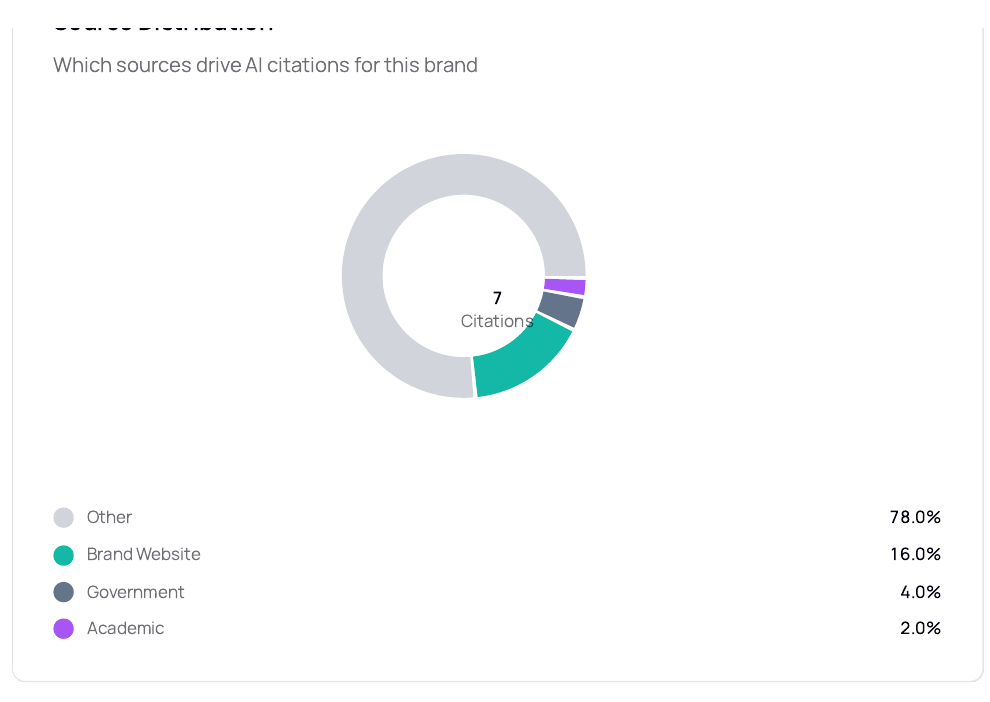The width and height of the screenshot is (990, 702).
Task: Select the Academic legend label
Action: [x=125, y=628]
